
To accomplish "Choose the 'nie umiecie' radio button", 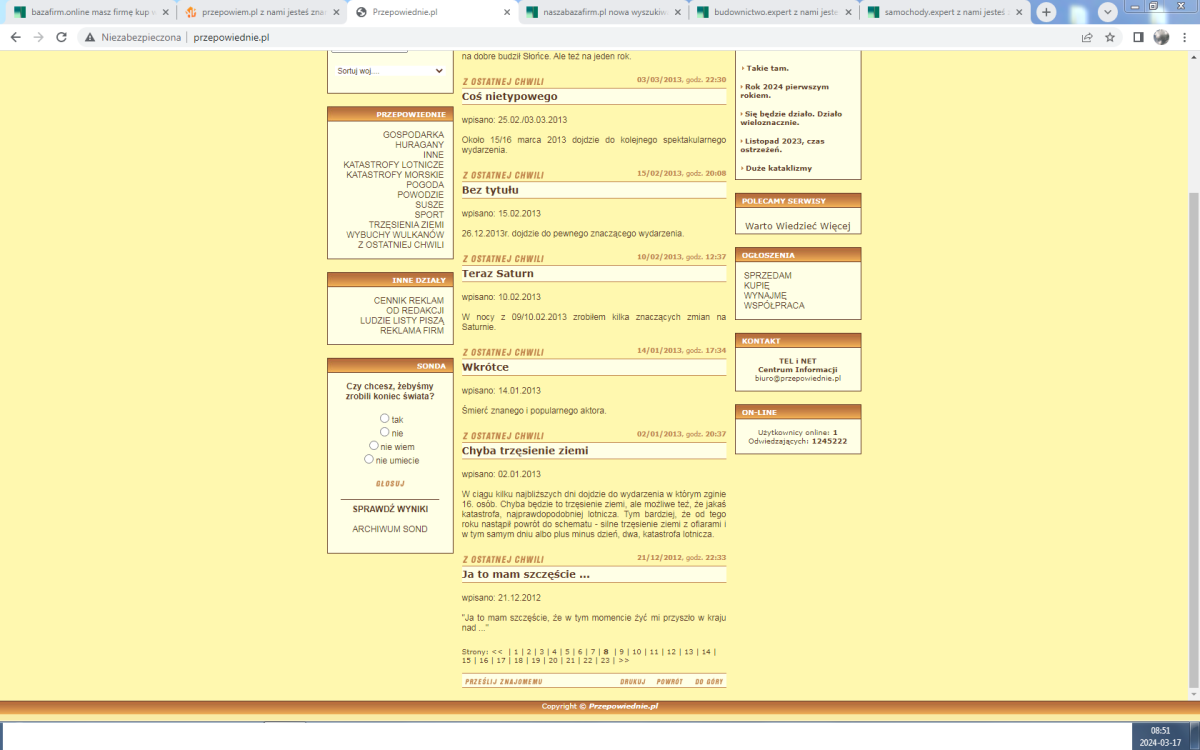I will (369, 459).
